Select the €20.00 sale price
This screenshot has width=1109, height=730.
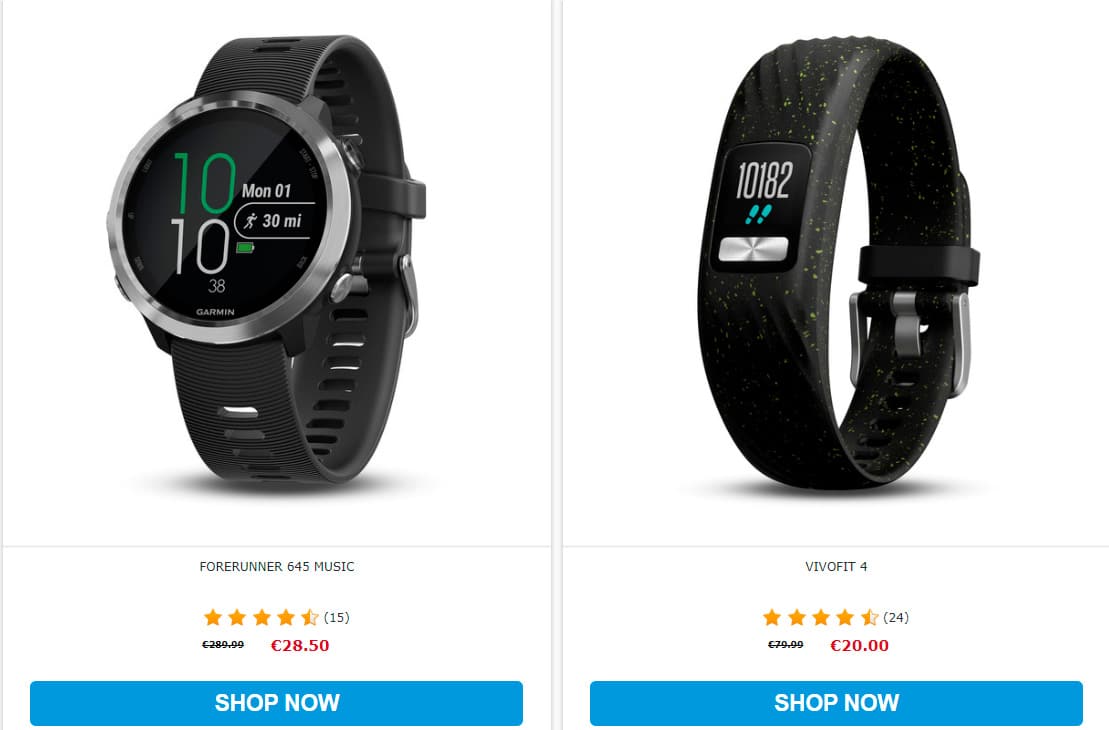tap(859, 645)
